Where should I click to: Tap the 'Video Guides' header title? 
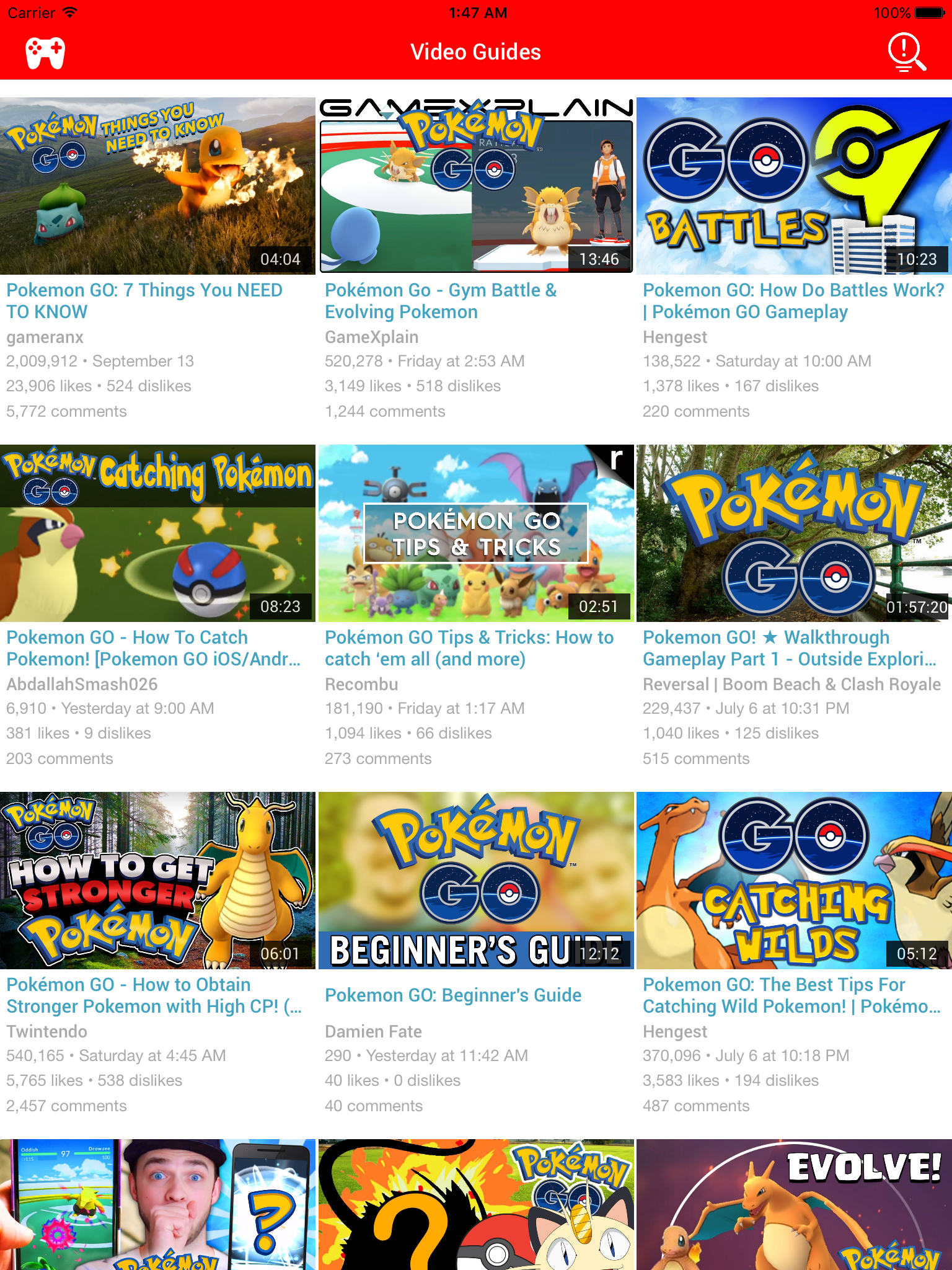(x=476, y=52)
